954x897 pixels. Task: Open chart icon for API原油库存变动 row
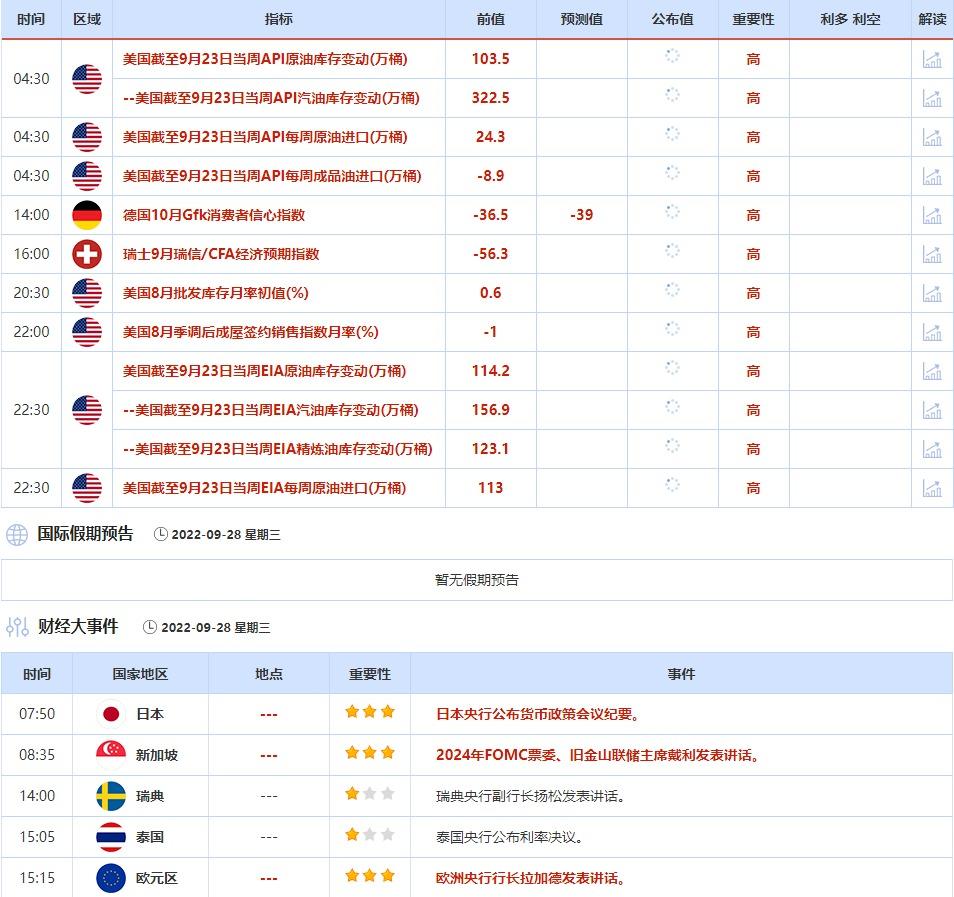click(931, 59)
